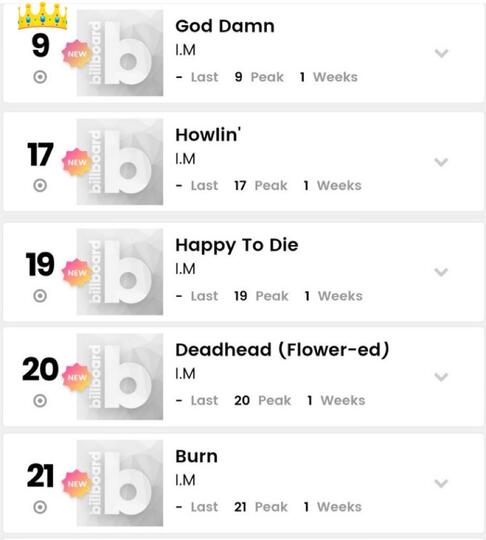
Task: Open the Billboard cover thumbnail for Deadhead
Action: (x=120, y=376)
